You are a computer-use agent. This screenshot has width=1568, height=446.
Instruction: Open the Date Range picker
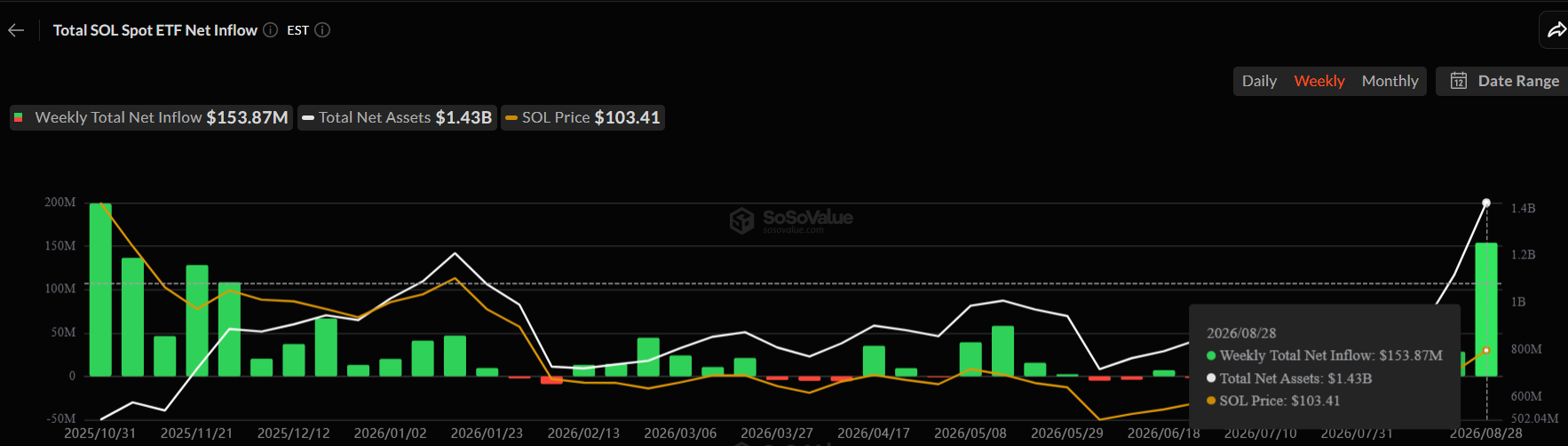1502,81
